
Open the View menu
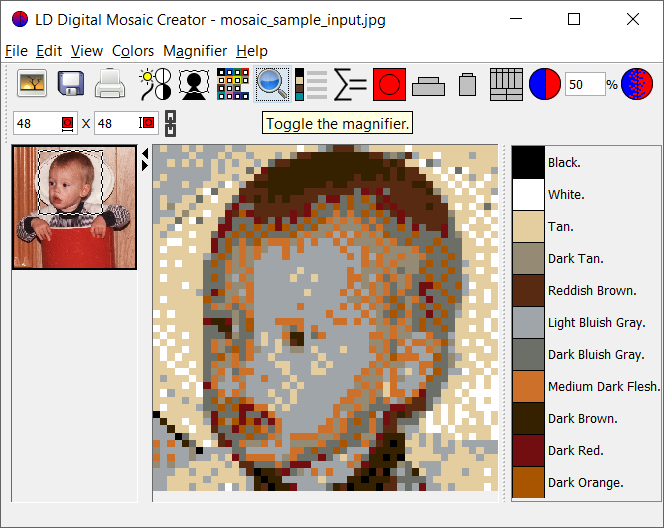click(x=87, y=51)
